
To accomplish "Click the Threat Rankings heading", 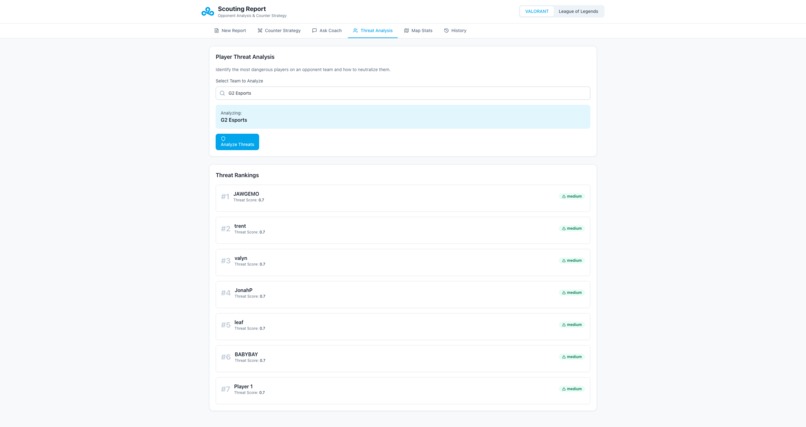I will [237, 175].
